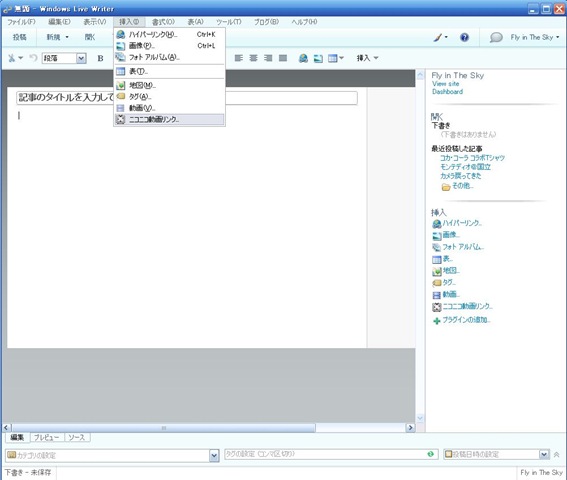The height and width of the screenshot is (480, 567).
Task: Select タグ entry in the insert menu
Action: pos(169,97)
